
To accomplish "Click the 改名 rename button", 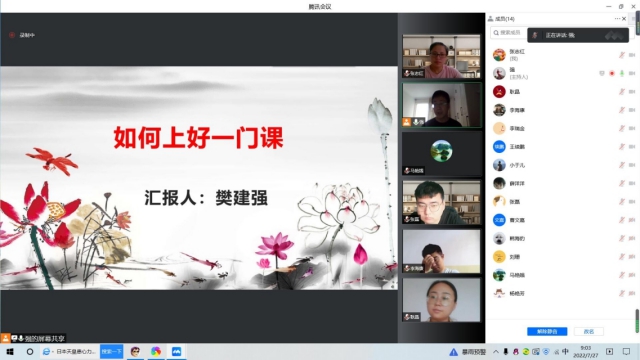I will [589, 331].
